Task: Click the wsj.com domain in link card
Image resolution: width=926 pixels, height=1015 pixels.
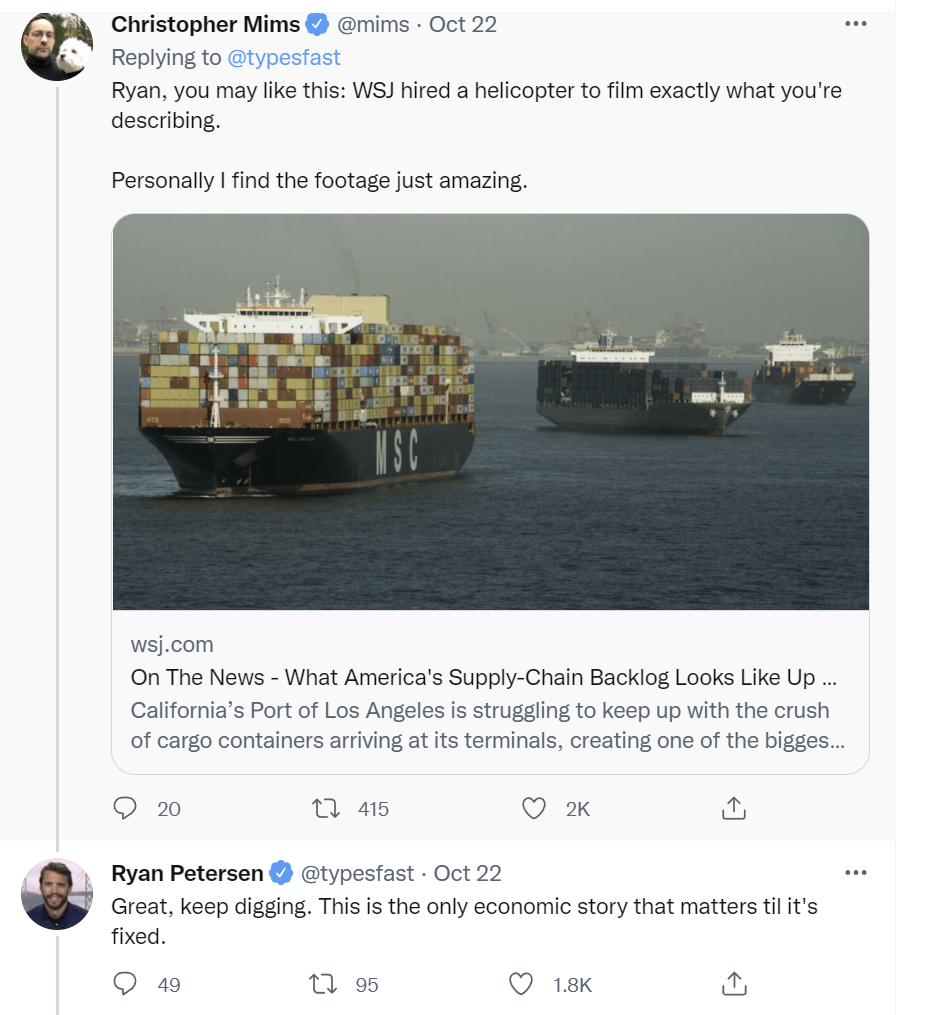Action: click(x=172, y=645)
